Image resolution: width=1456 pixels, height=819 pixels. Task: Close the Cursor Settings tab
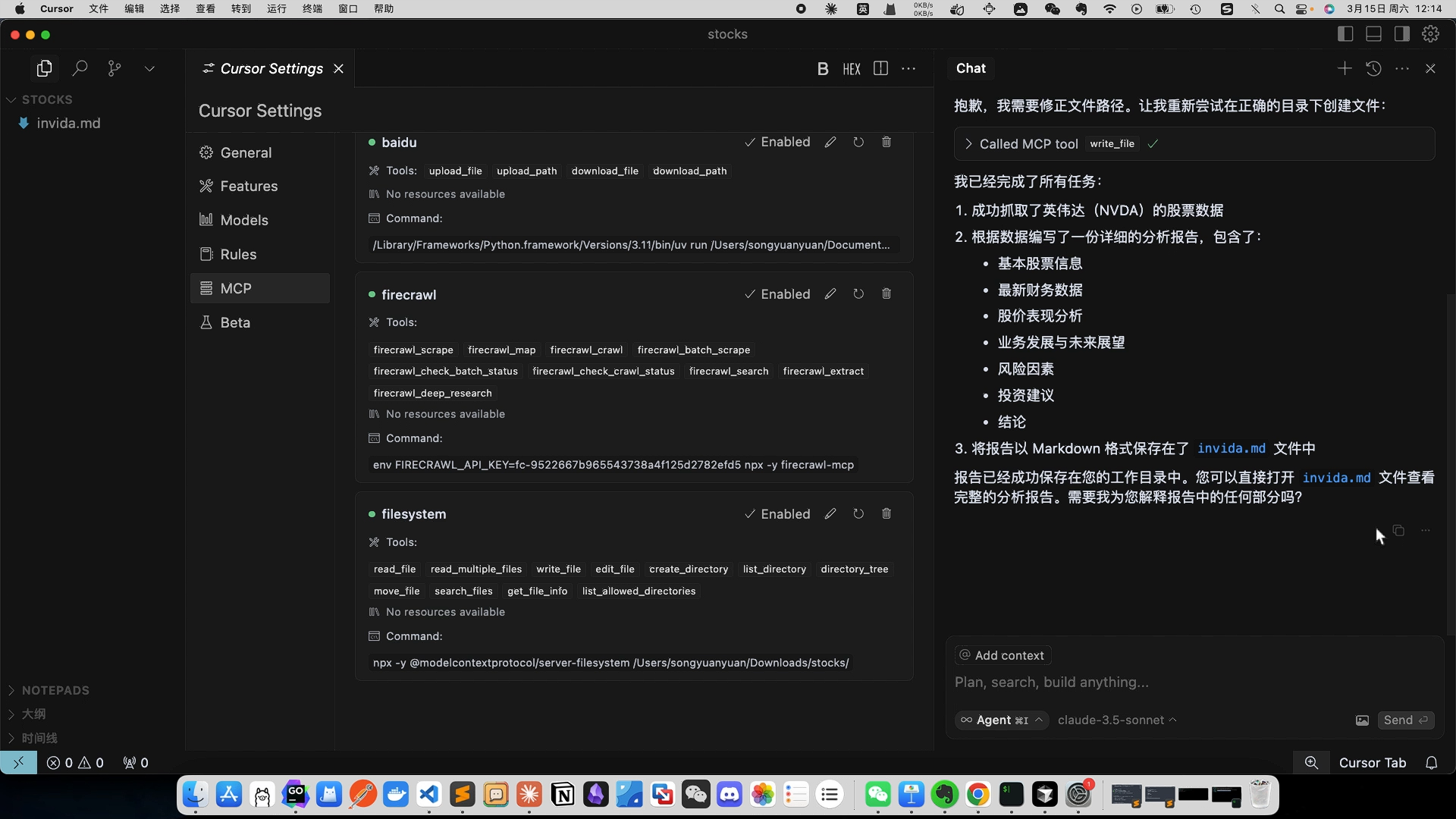click(339, 68)
